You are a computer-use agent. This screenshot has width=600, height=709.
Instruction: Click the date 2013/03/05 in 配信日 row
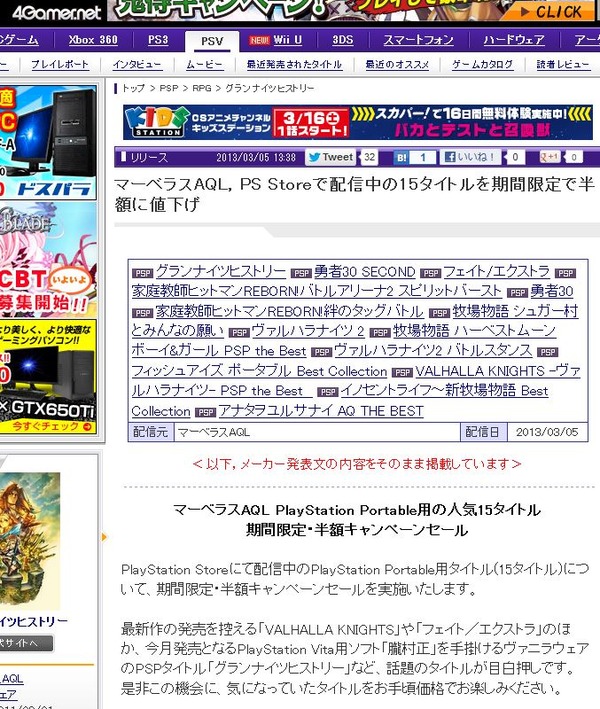547,432
